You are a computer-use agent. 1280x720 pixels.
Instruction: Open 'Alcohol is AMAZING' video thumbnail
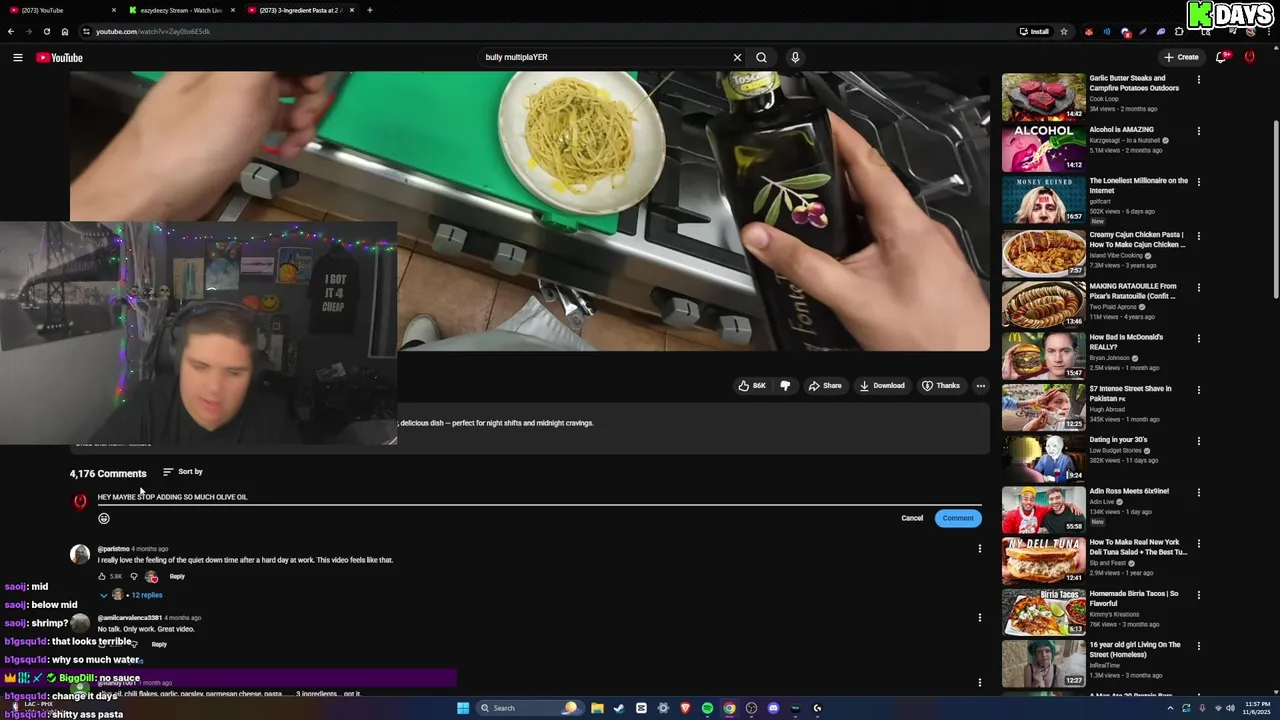(1043, 148)
